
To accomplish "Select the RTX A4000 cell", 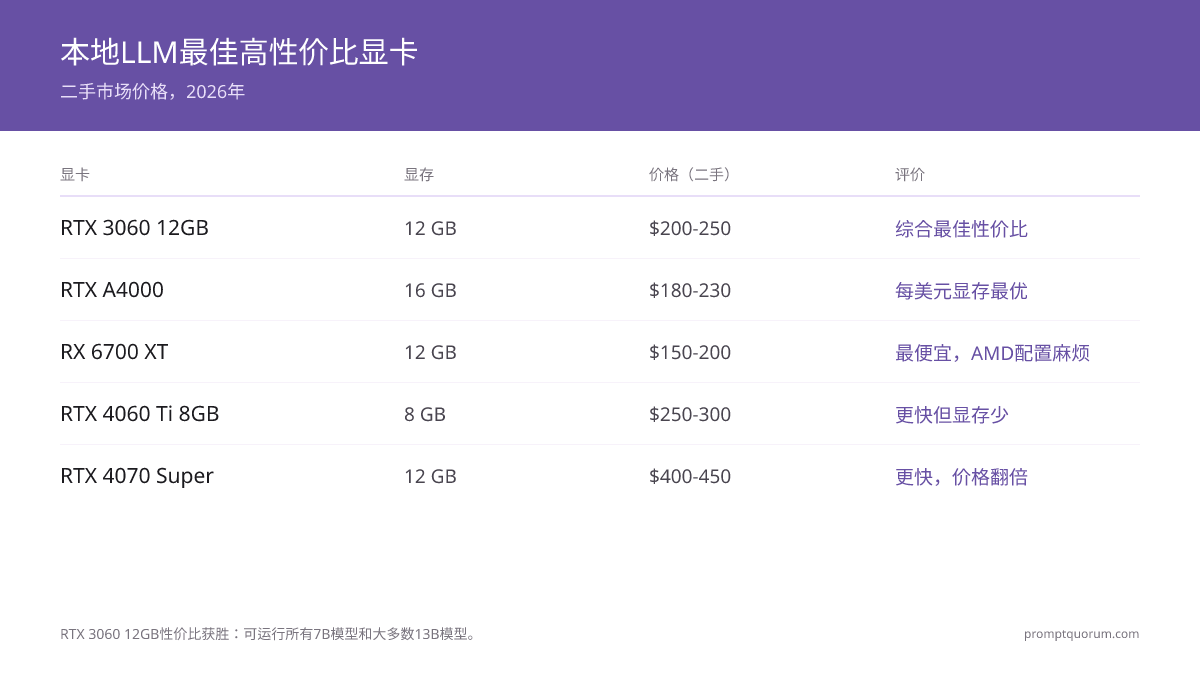I will click(x=112, y=290).
